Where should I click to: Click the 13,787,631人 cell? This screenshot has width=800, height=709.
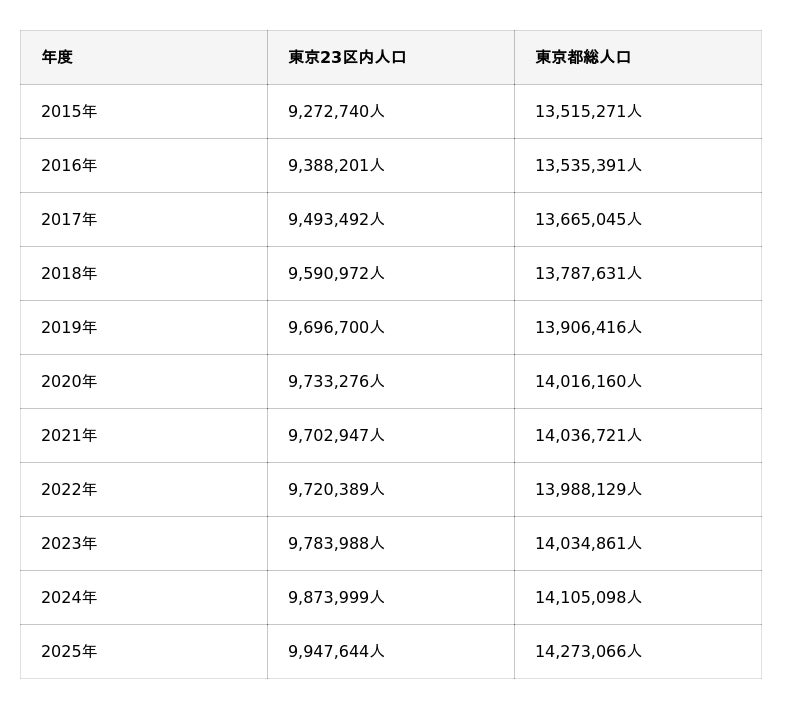tap(588, 274)
